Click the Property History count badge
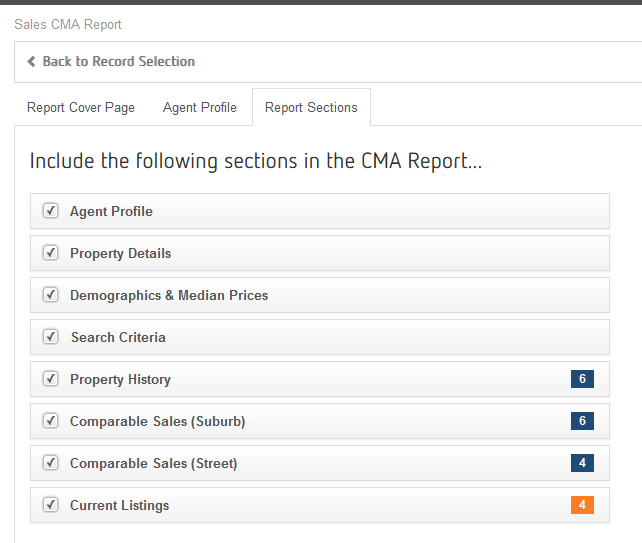 pyautogui.click(x=582, y=379)
